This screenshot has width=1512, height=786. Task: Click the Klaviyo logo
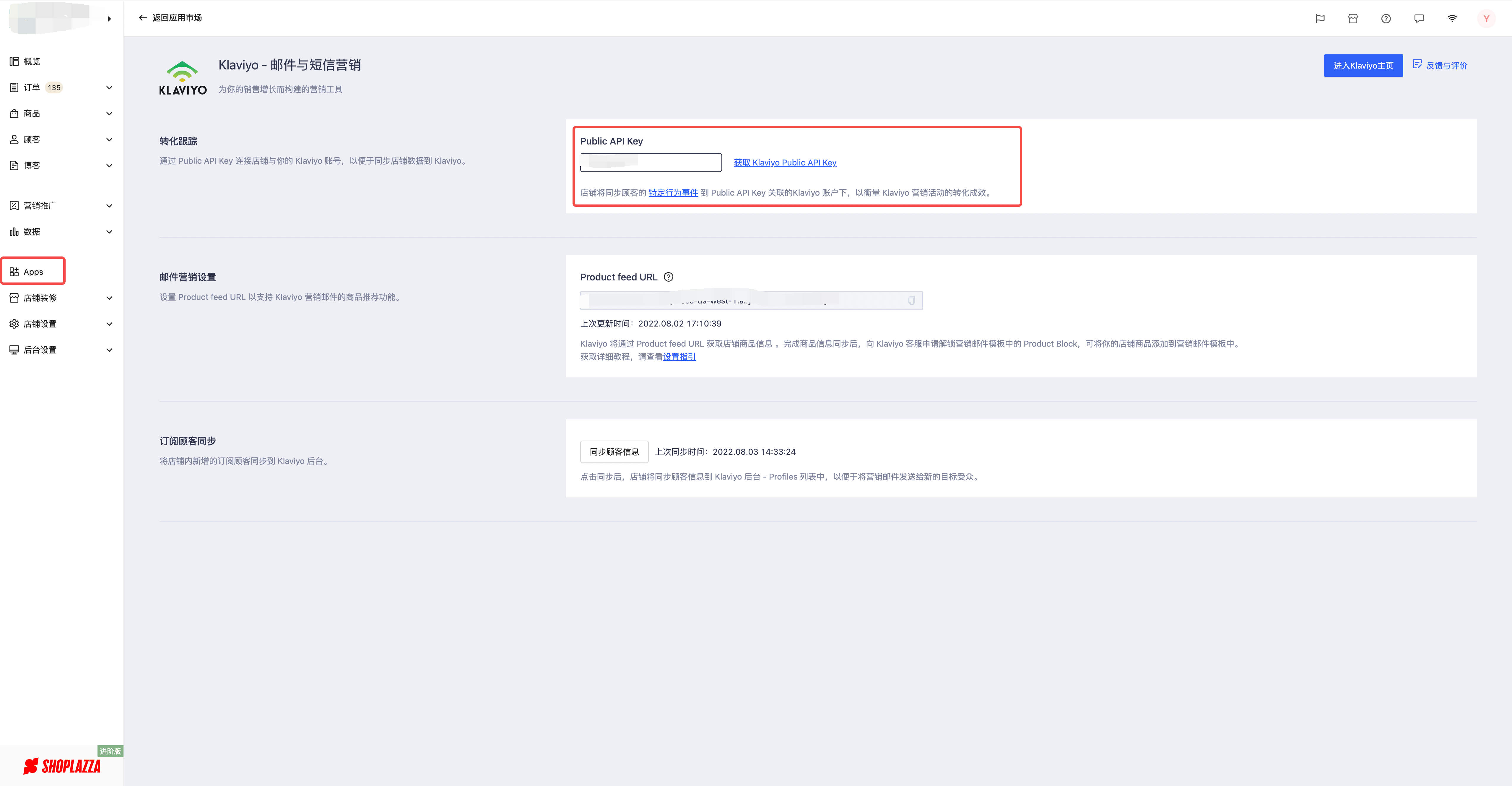[x=183, y=77]
